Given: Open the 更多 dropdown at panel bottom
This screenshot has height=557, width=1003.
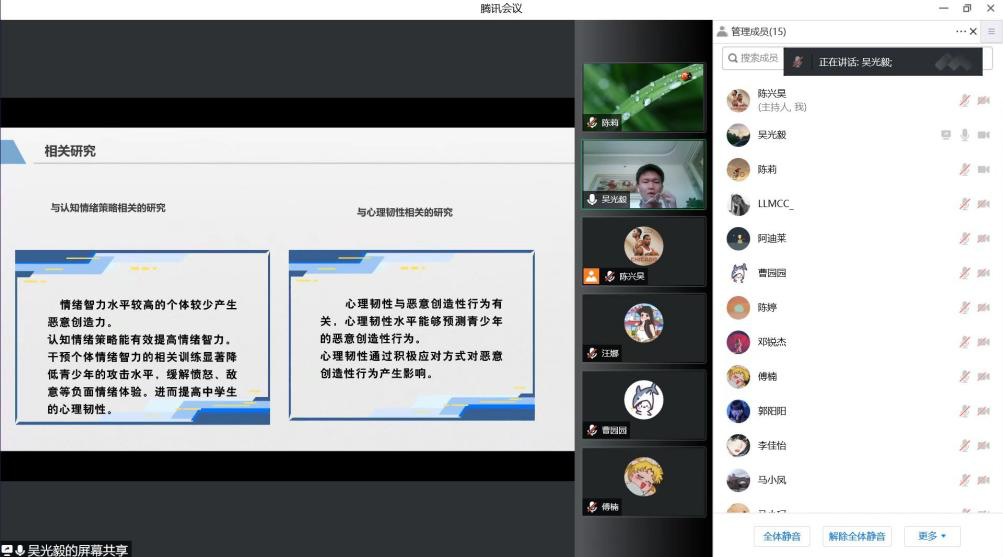Looking at the screenshot, I should 931,536.
